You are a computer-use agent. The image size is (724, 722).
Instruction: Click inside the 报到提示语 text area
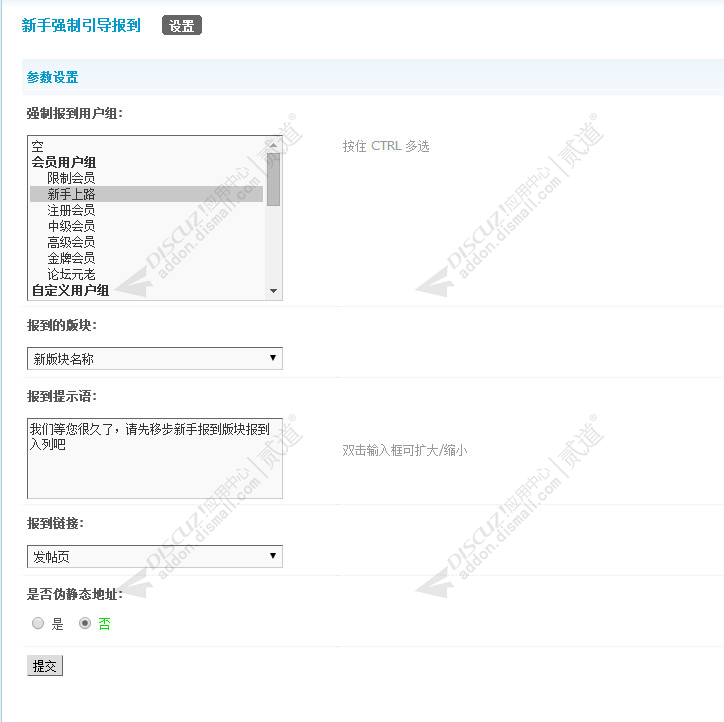[155, 458]
